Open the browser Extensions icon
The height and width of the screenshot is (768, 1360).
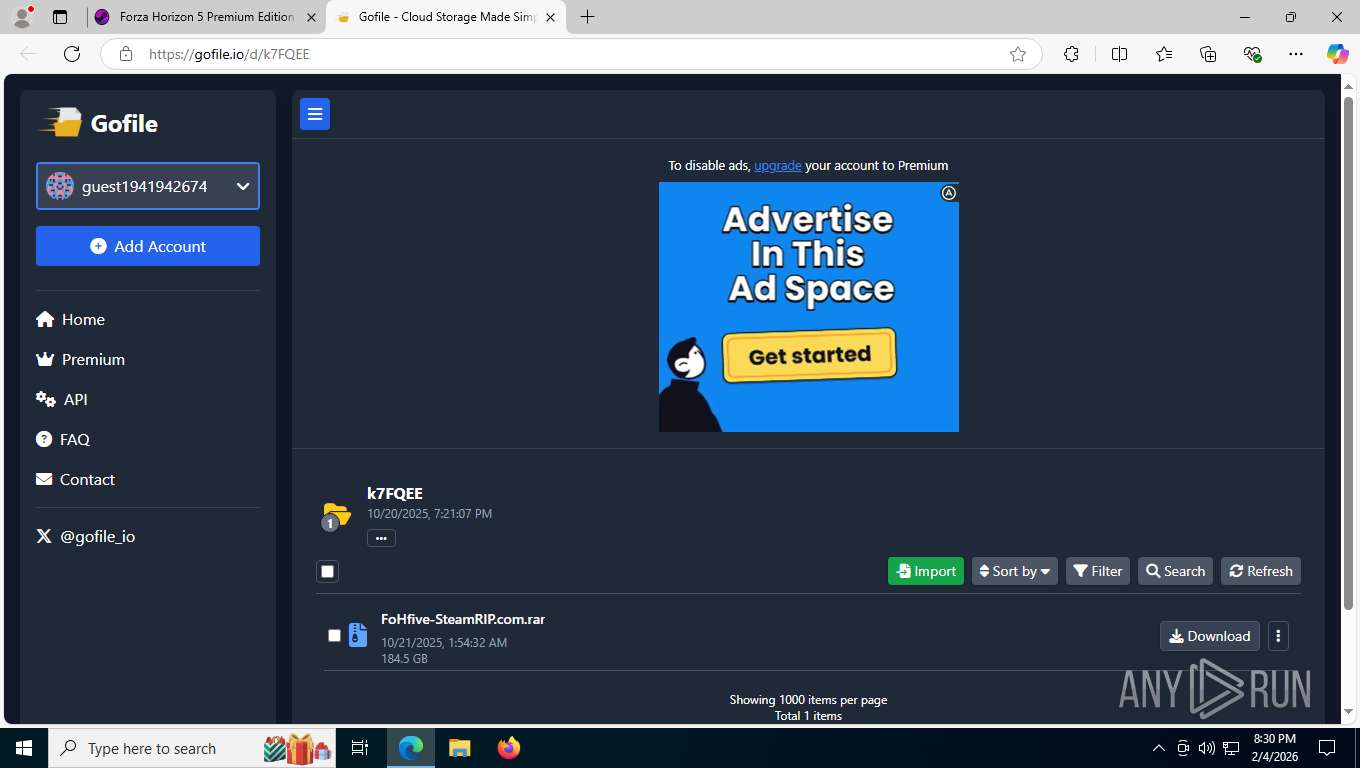point(1071,54)
